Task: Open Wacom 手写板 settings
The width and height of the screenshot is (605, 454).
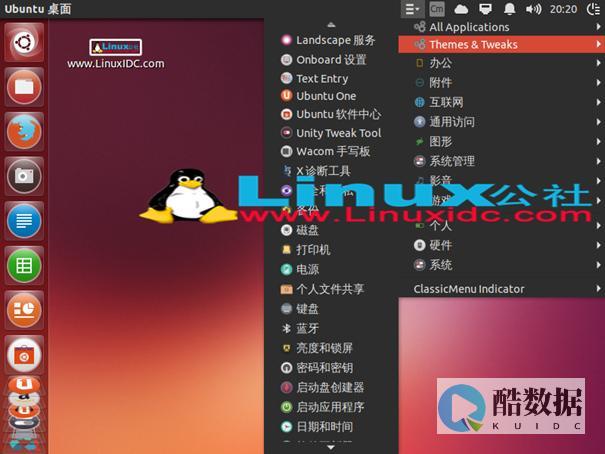Action: tap(331, 151)
